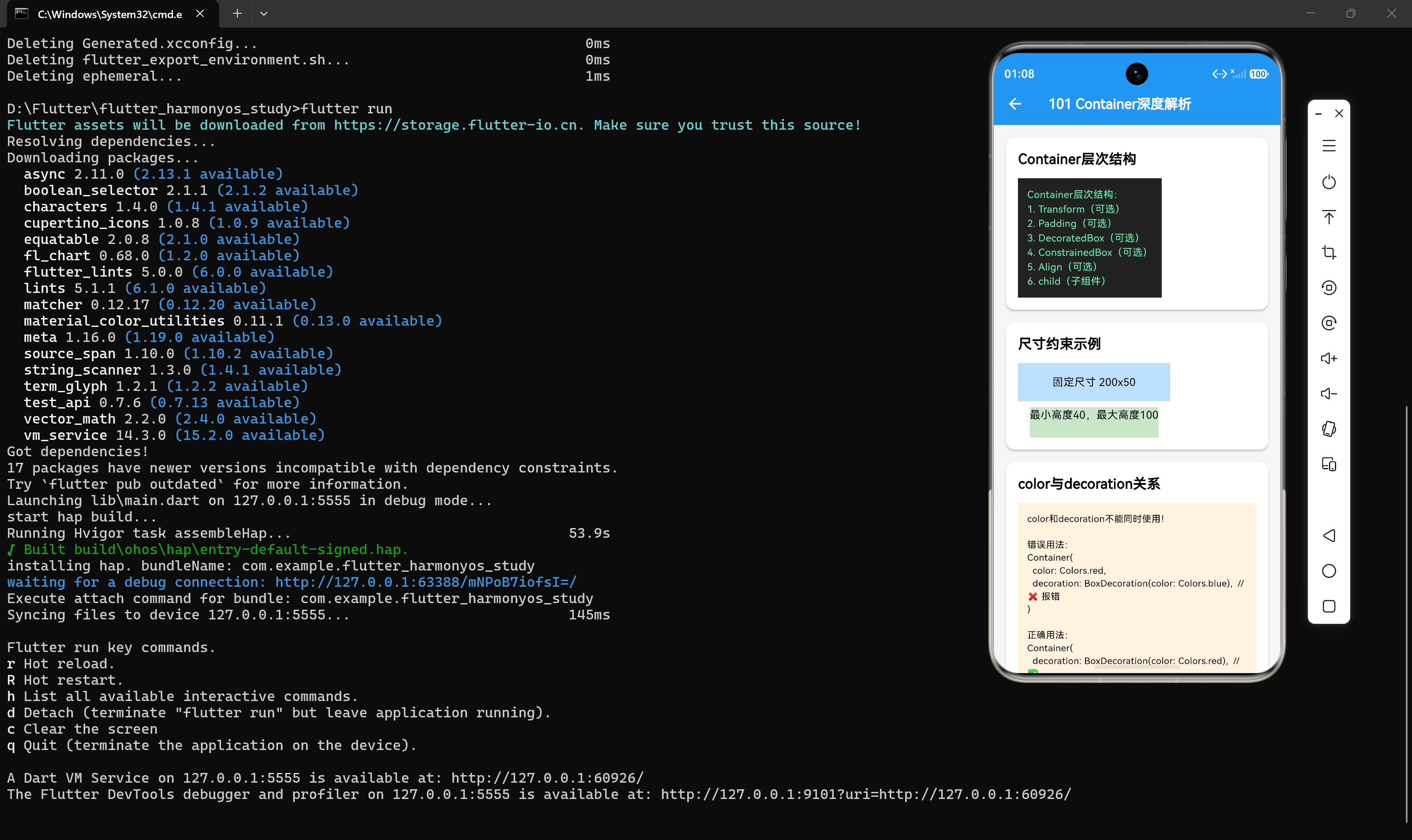Open the debug connection URL
Viewport: 1412px width, 840px height.
[426, 582]
